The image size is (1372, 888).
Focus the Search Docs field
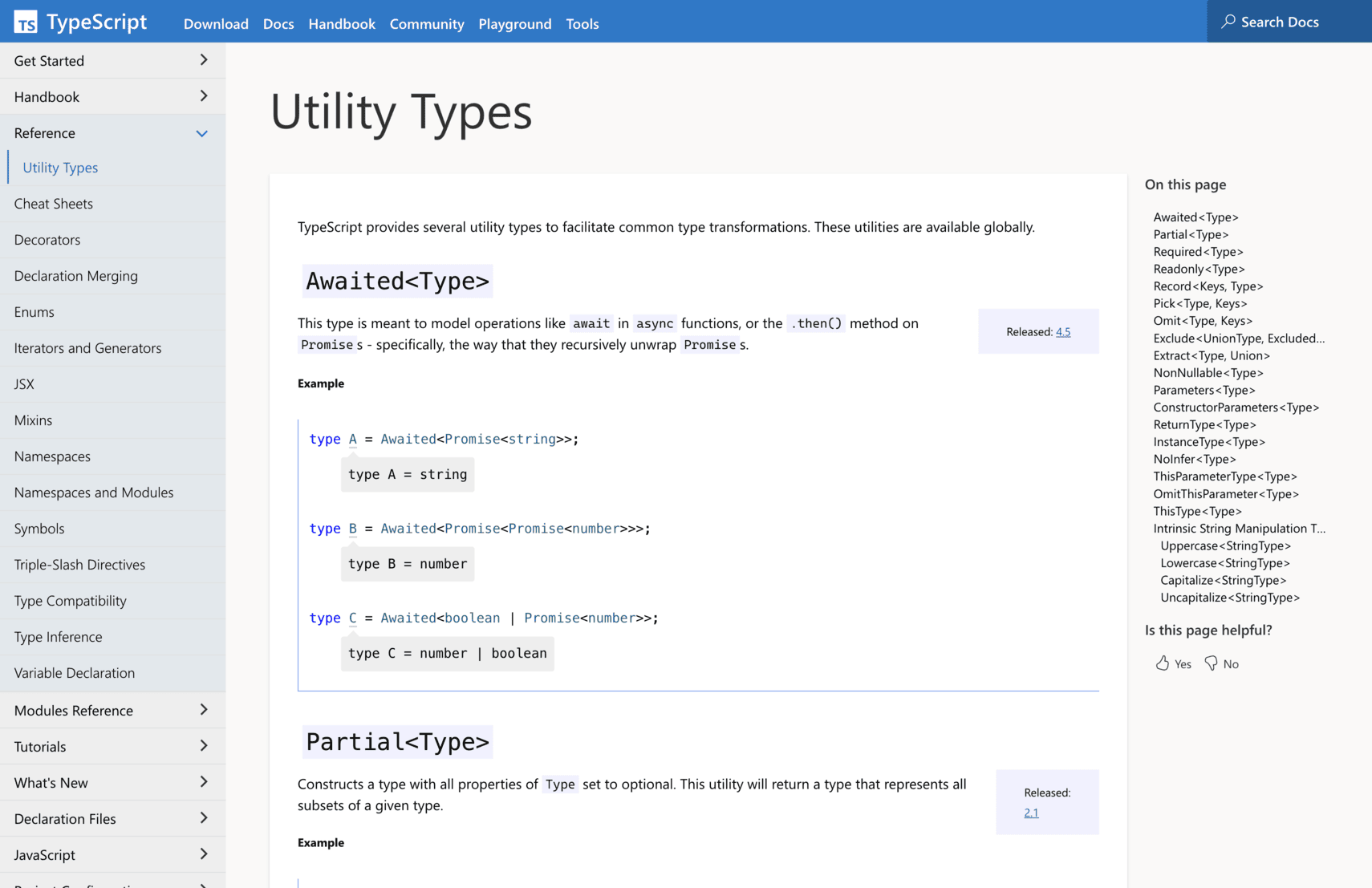click(x=1289, y=22)
